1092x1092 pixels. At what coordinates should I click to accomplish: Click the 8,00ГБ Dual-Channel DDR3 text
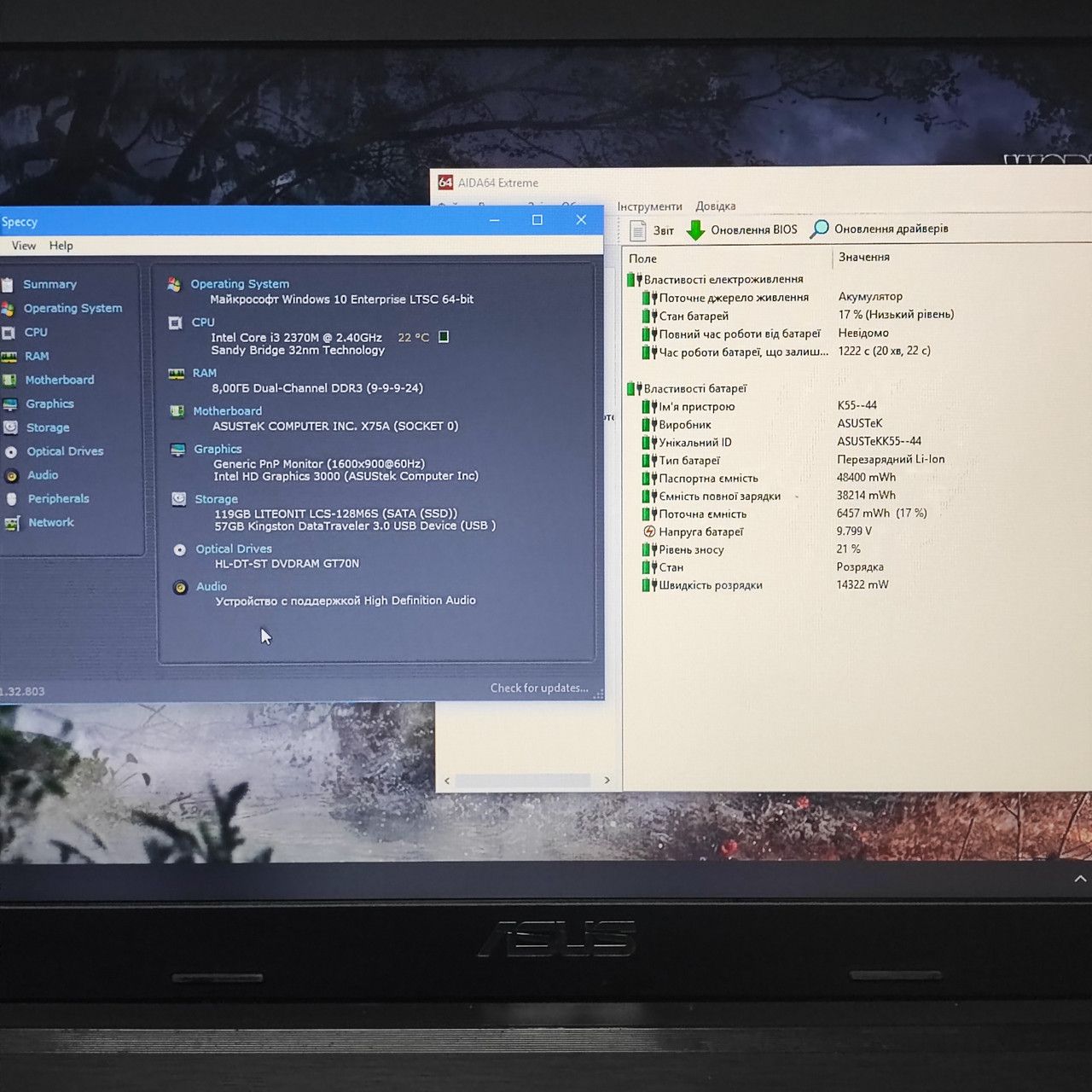tap(317, 388)
